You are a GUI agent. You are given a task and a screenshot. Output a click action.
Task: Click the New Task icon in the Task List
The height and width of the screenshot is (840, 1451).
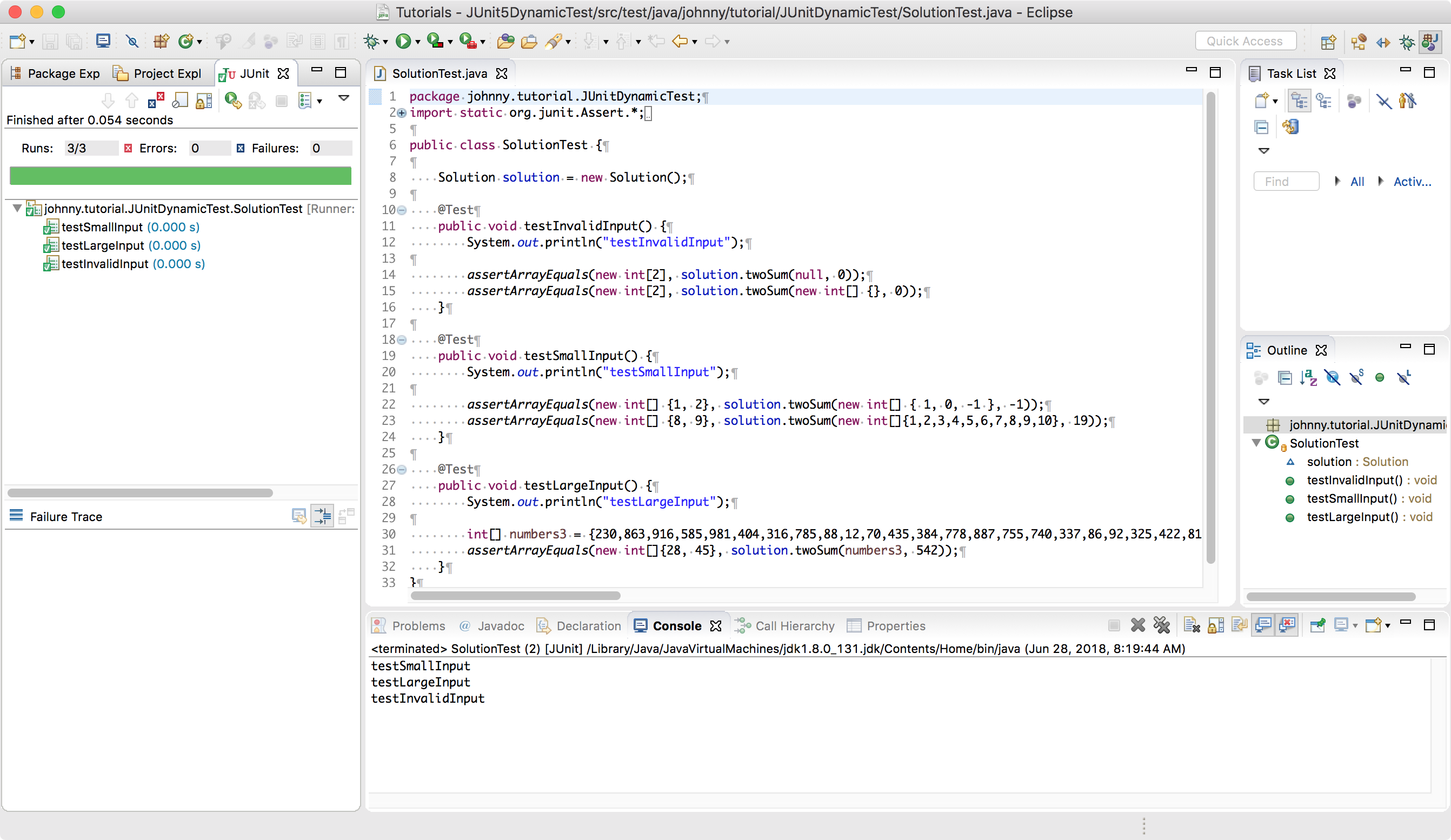tap(1262, 101)
